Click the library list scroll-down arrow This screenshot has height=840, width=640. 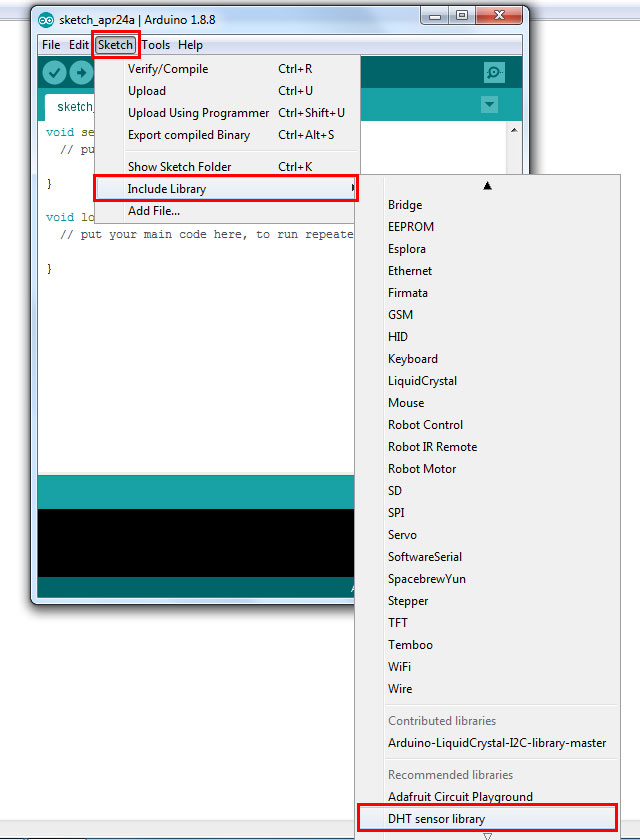click(487, 835)
